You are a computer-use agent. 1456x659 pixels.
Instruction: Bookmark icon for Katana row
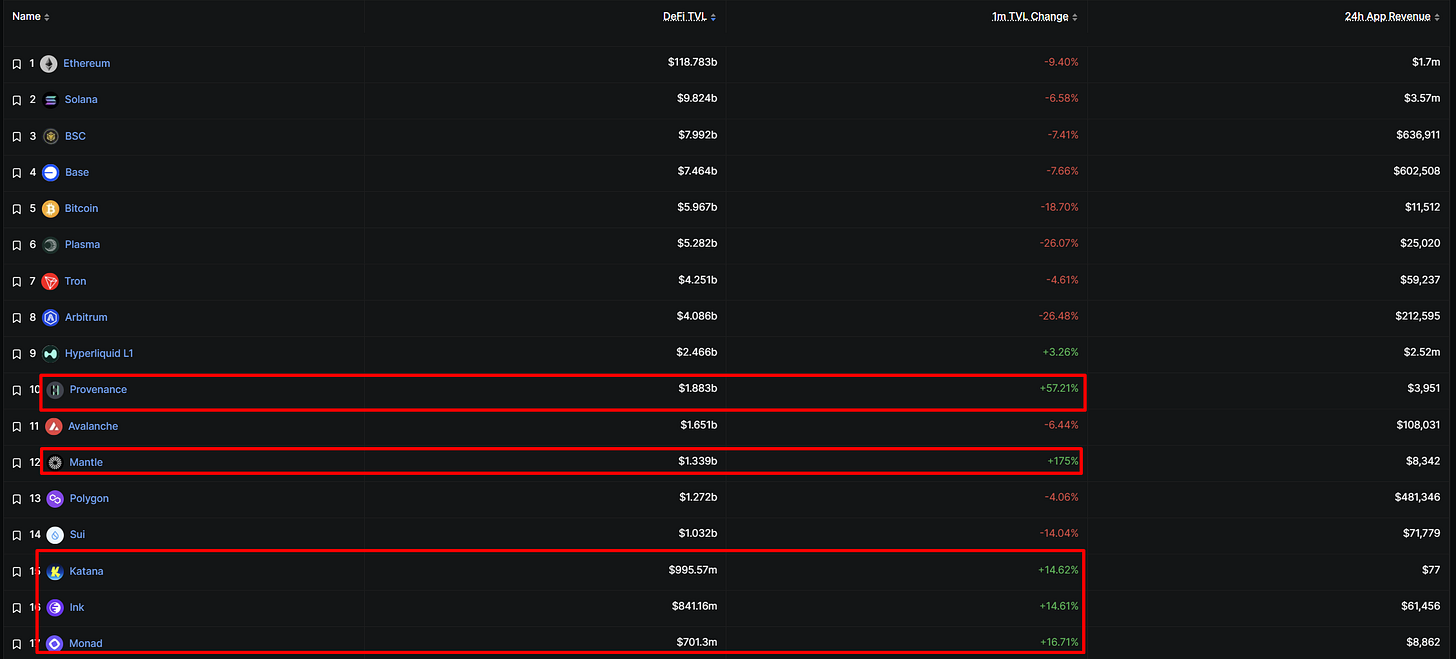[x=16, y=572]
